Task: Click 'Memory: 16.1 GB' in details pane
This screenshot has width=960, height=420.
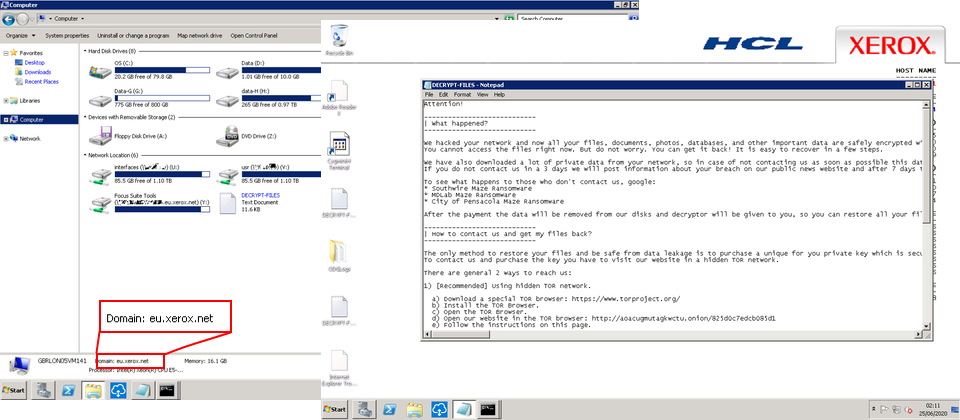Action: click(x=206, y=361)
